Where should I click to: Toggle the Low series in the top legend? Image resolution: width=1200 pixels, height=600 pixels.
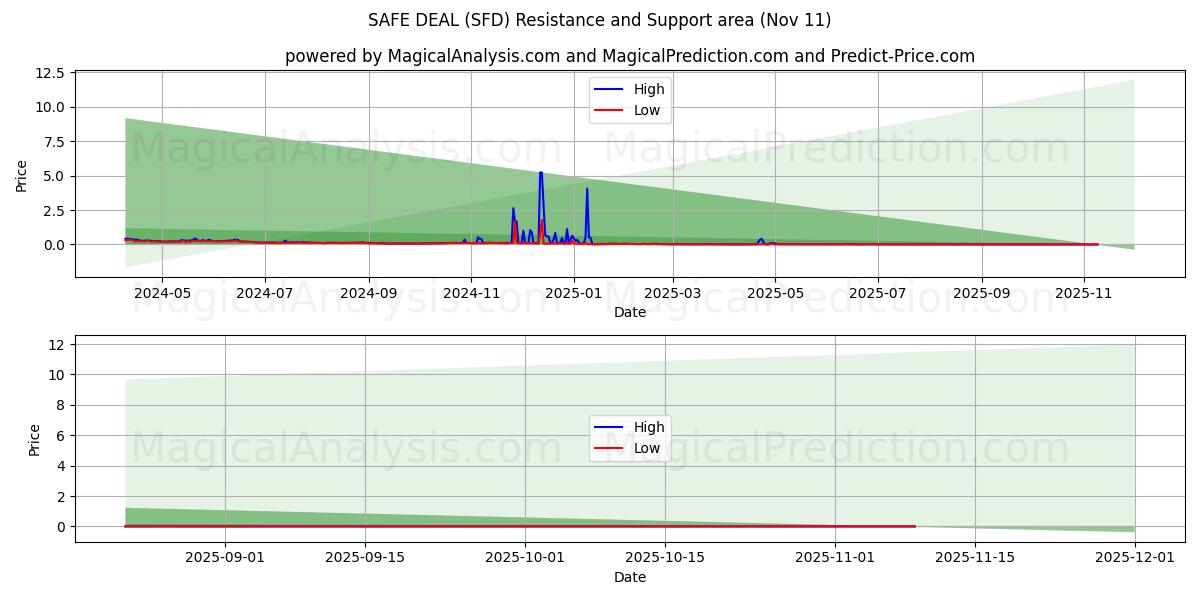(645, 110)
